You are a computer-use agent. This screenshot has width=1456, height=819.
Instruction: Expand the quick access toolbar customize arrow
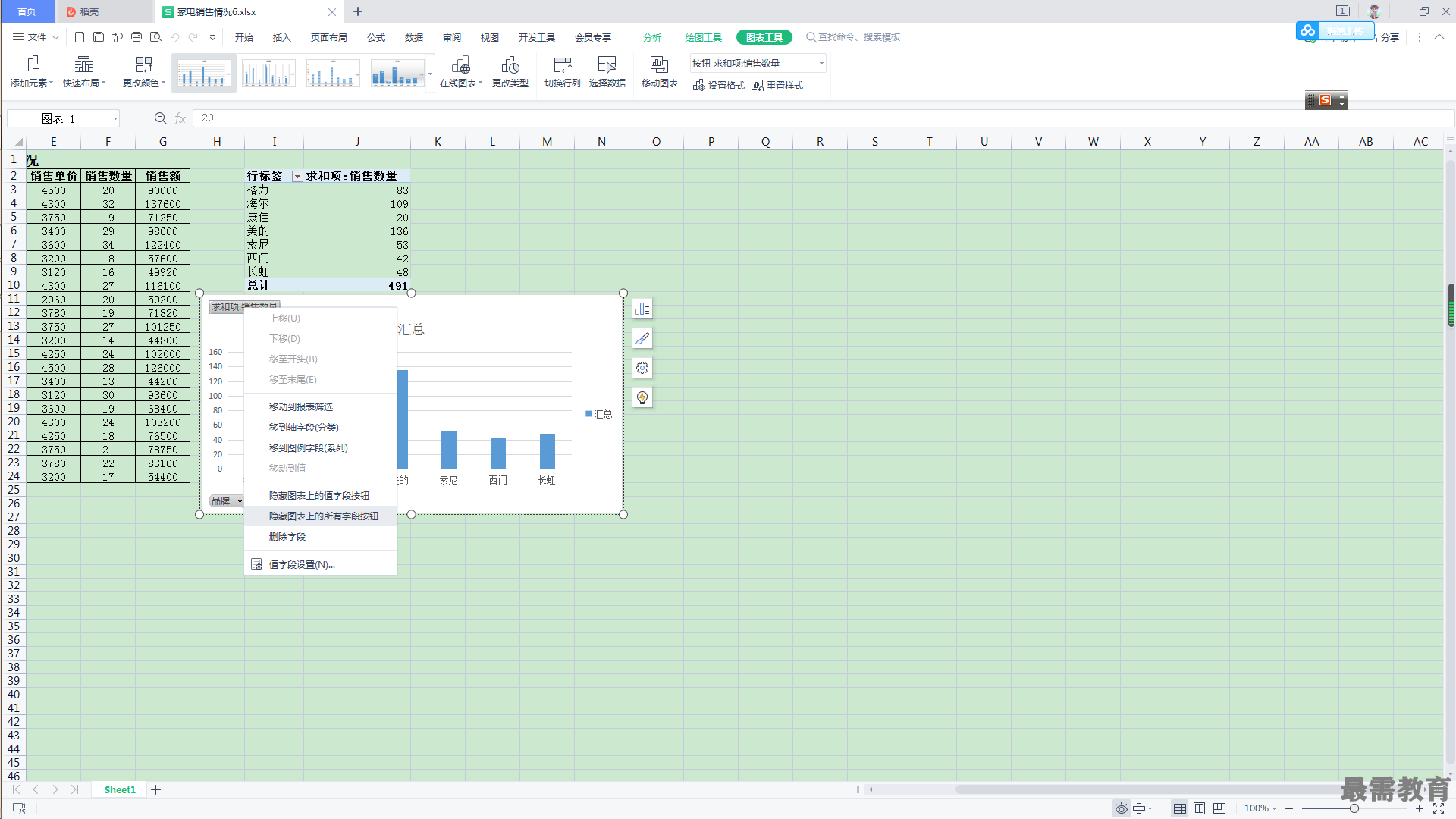[x=212, y=37]
